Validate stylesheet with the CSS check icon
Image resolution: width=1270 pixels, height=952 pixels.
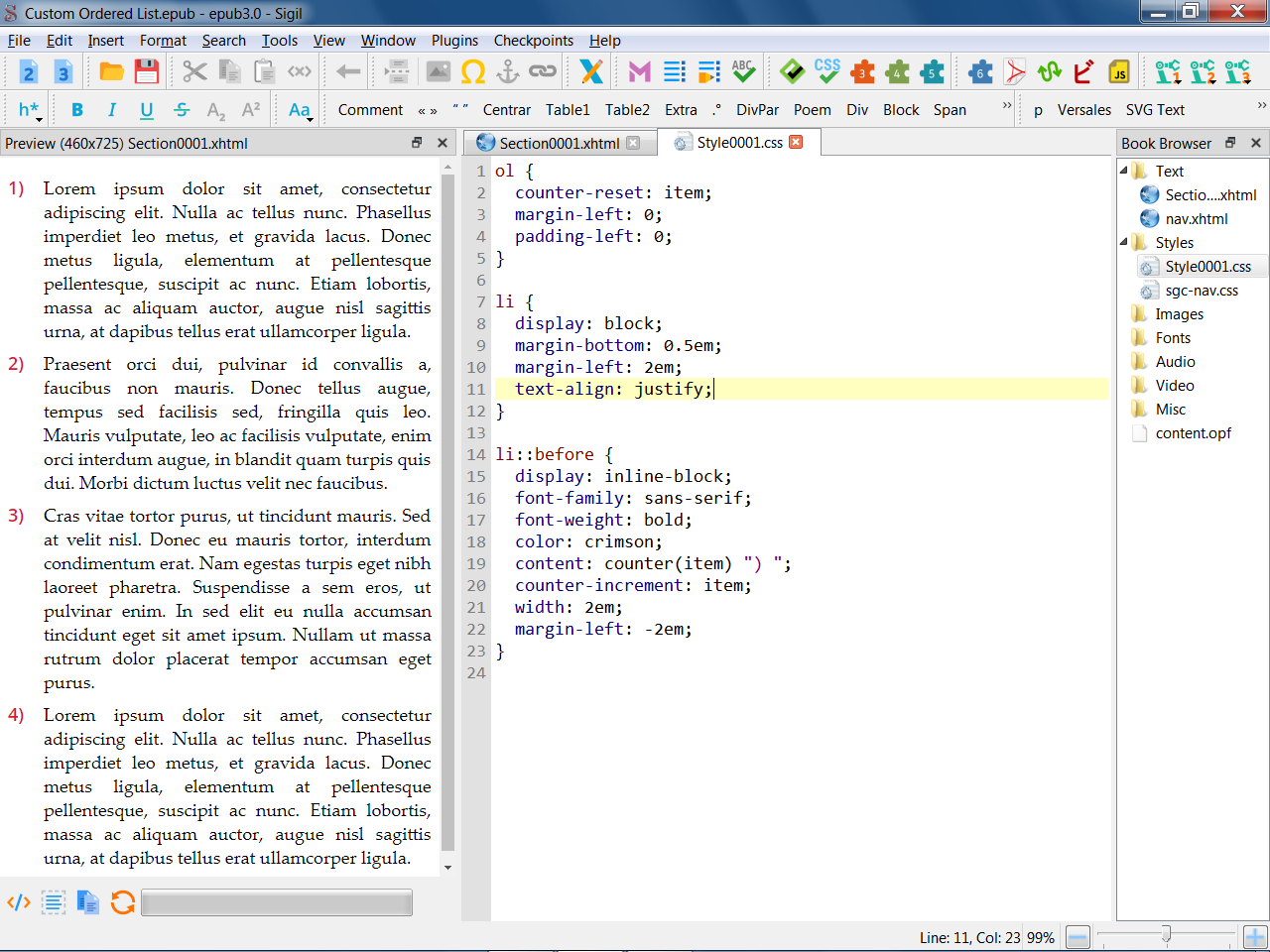826,71
